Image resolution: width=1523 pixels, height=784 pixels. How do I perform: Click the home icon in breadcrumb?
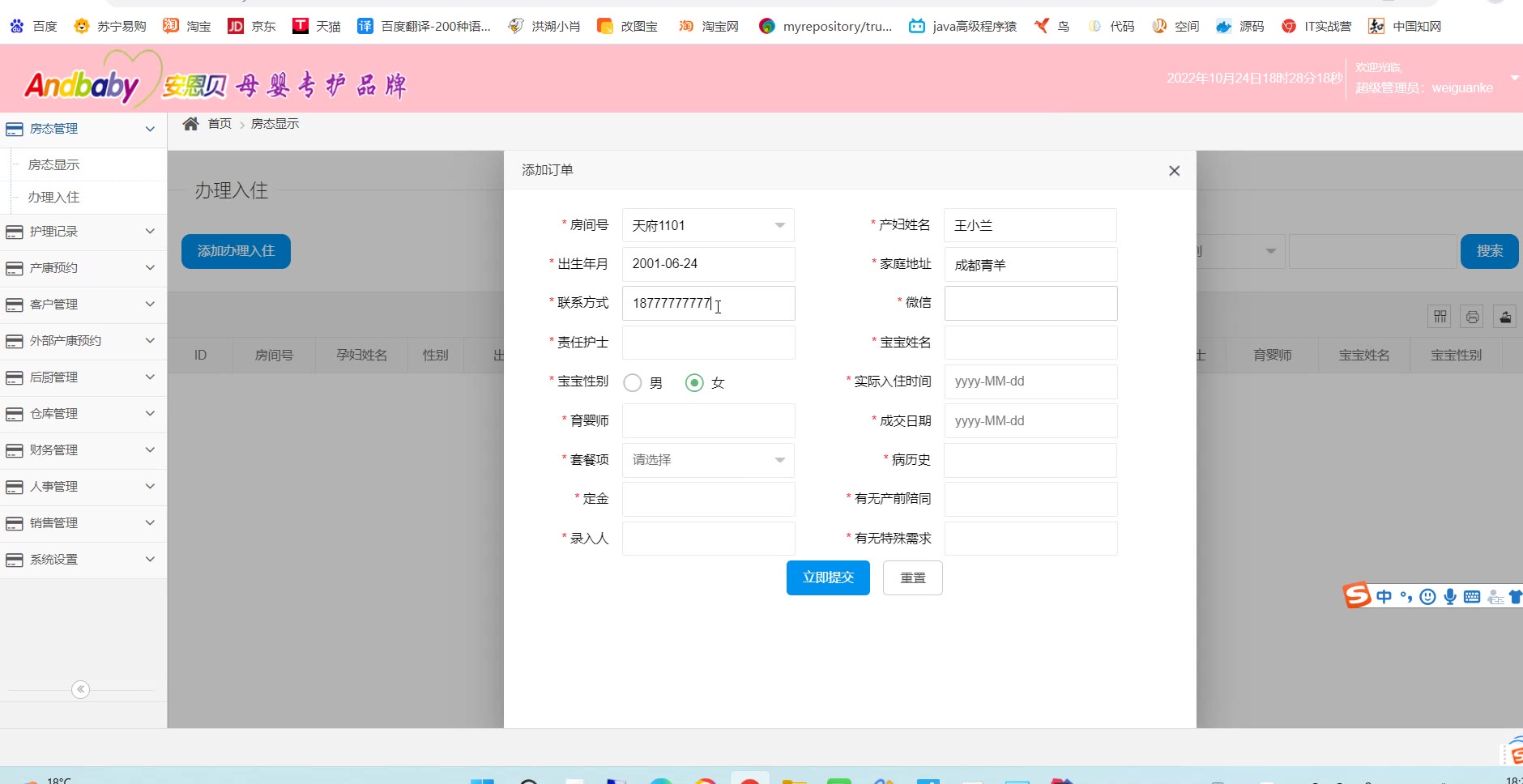[x=190, y=124]
